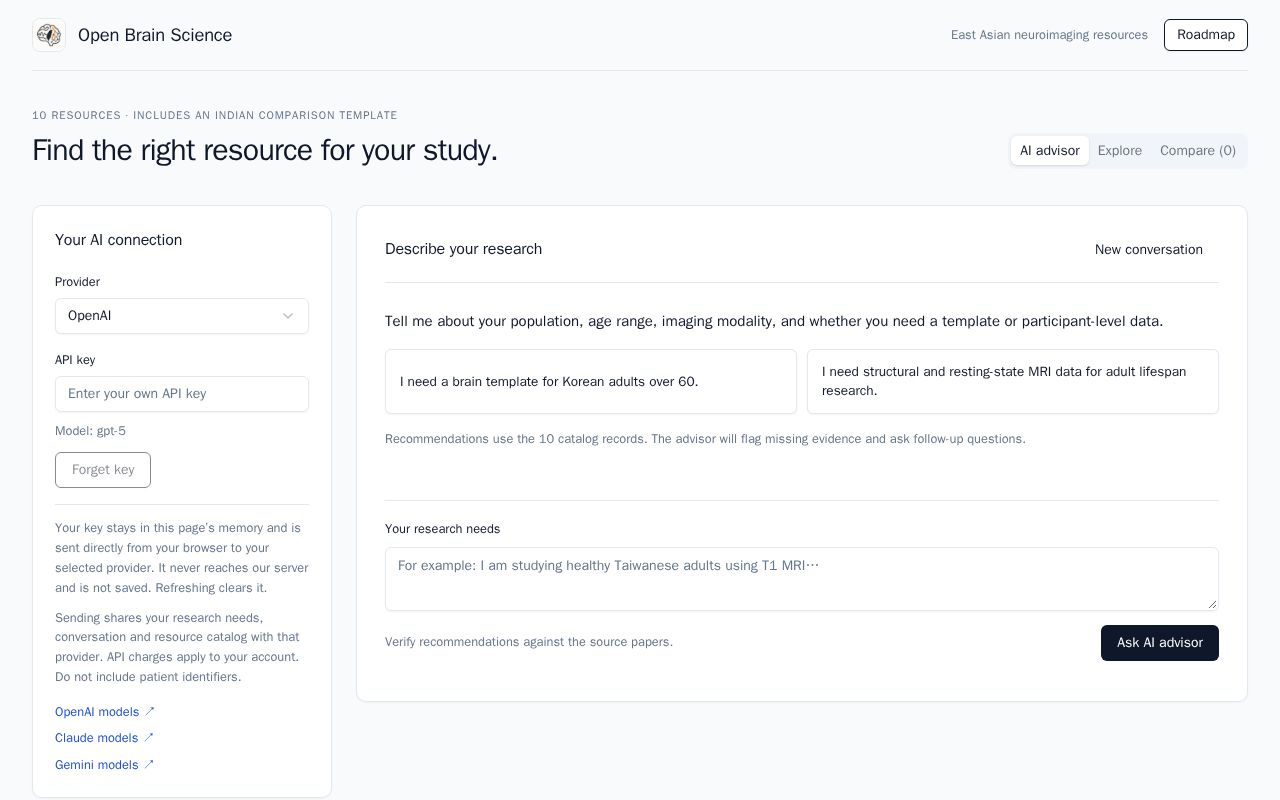The height and width of the screenshot is (800, 1280).
Task: Click the 'Model: gpt-5' label
Action: point(90,431)
